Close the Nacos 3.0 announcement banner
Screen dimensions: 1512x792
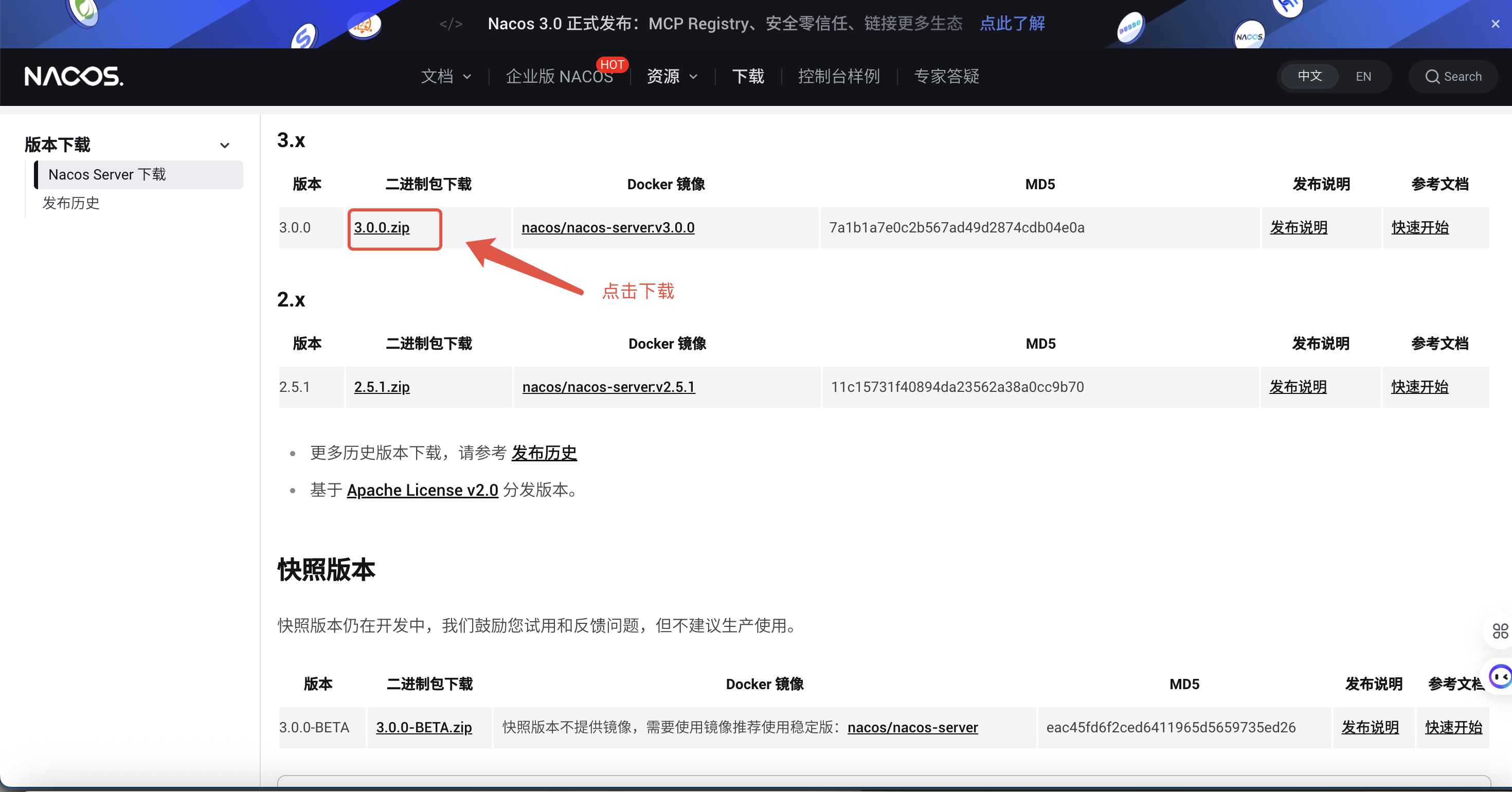pos(1495,24)
